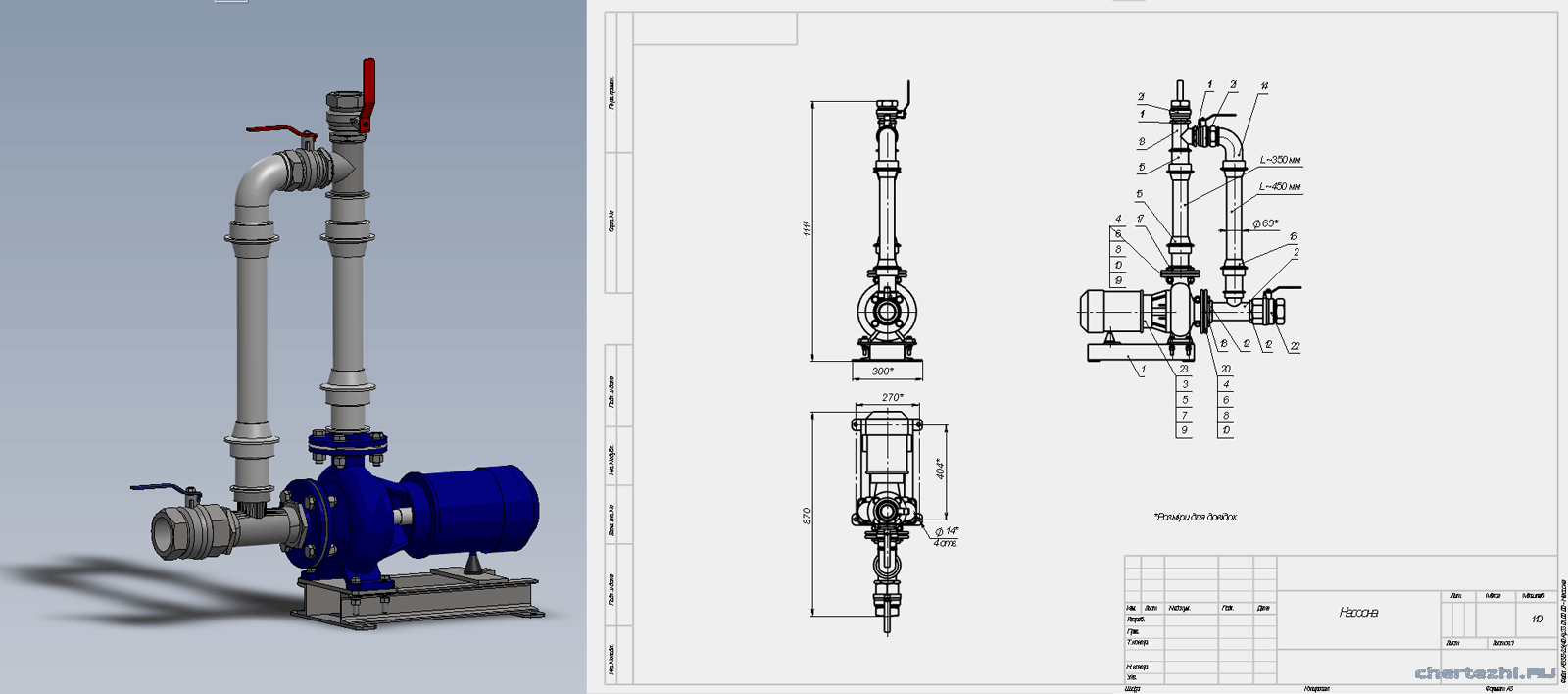Image resolution: width=1568 pixels, height=694 pixels.
Task: Click the Насосна title in title block
Action: pyautogui.click(x=1358, y=613)
